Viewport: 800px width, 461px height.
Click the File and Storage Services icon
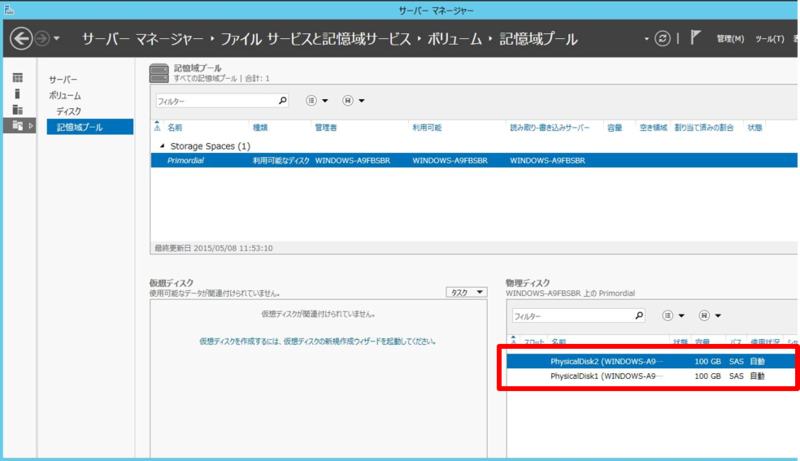pos(17,125)
